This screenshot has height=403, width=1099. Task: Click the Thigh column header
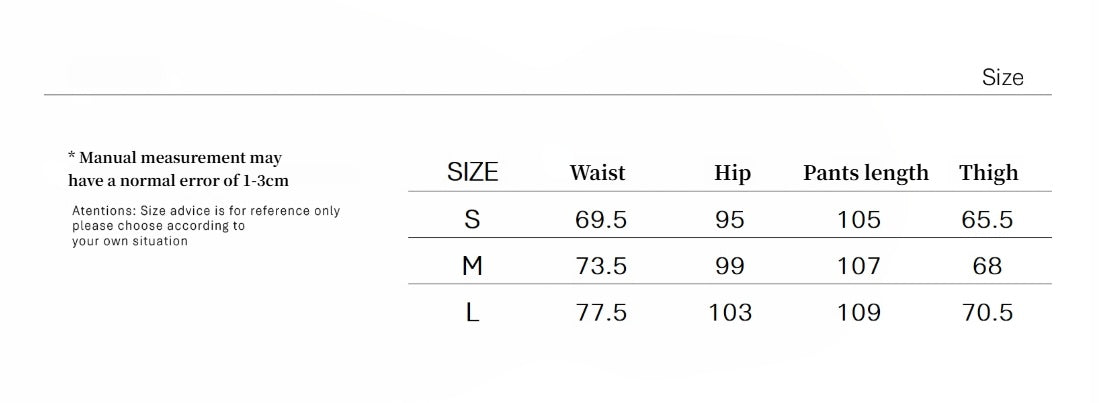(x=988, y=173)
